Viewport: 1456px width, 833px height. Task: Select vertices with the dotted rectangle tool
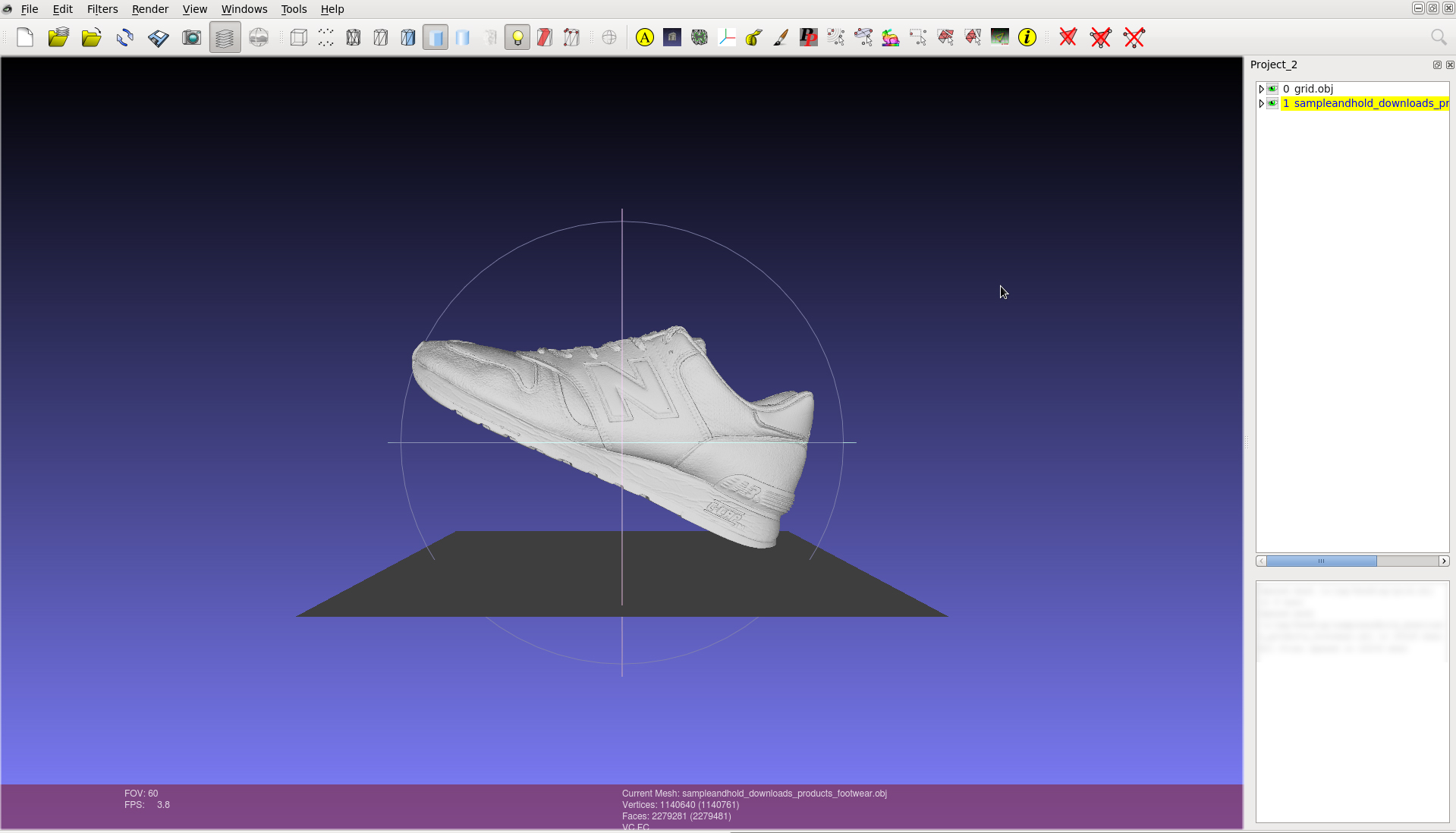click(x=918, y=37)
